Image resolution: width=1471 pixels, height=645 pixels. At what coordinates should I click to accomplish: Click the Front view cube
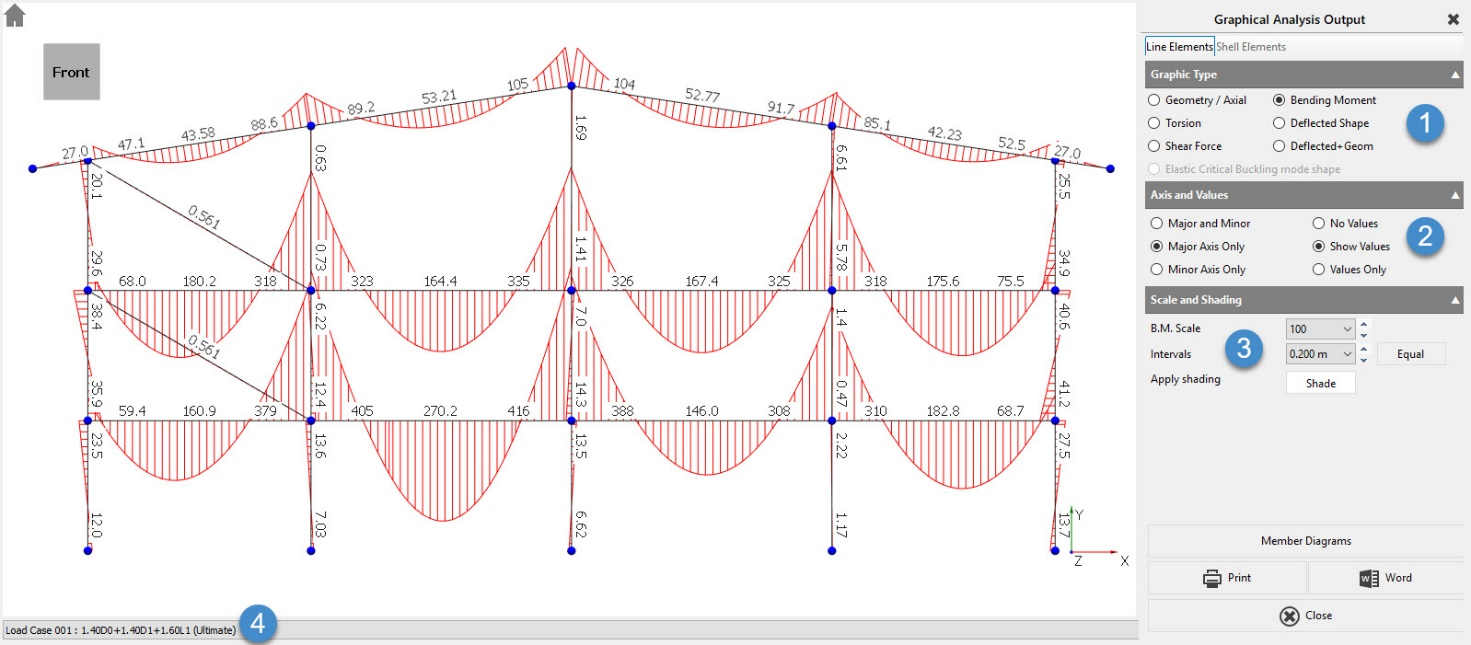71,72
